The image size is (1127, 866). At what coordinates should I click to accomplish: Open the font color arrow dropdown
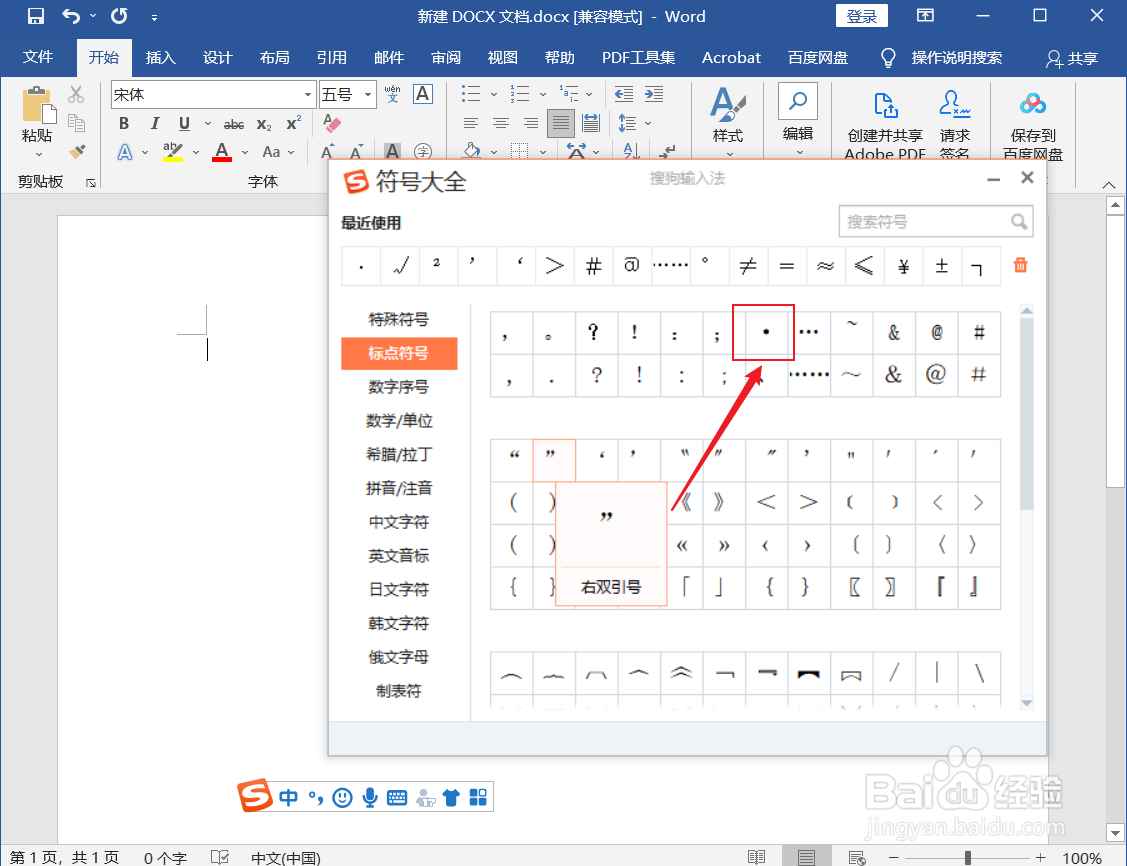click(244, 152)
